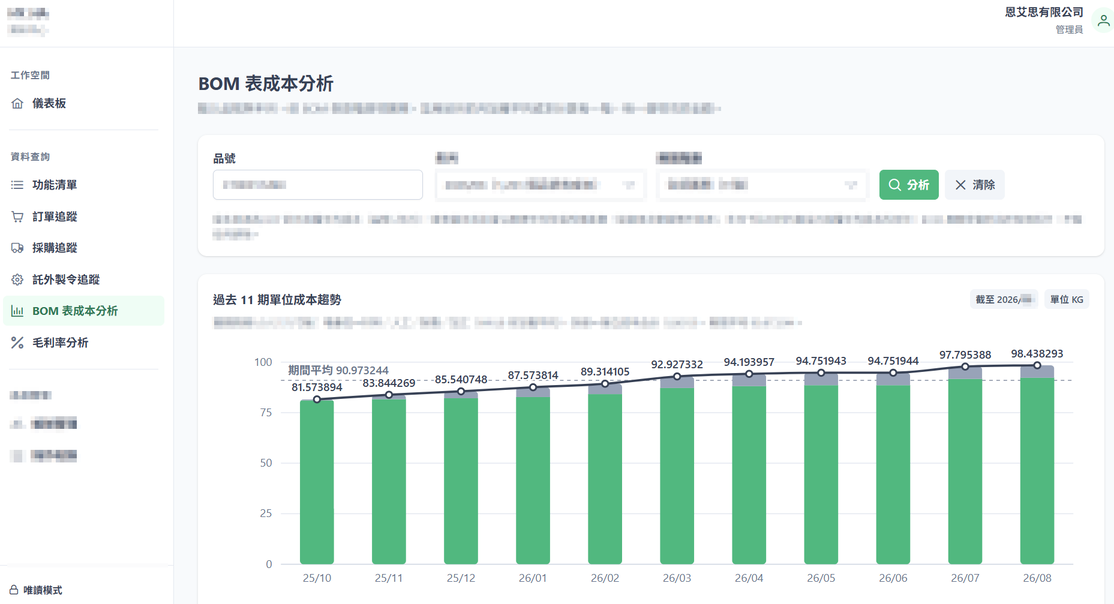Click 期間平均 90.973244 label
Image resolution: width=1114 pixels, height=604 pixels.
pos(338,370)
